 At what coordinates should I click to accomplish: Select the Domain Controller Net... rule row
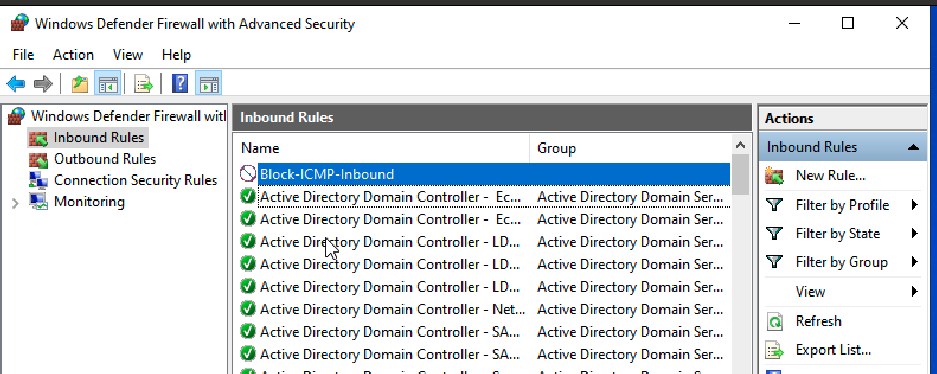point(485,309)
